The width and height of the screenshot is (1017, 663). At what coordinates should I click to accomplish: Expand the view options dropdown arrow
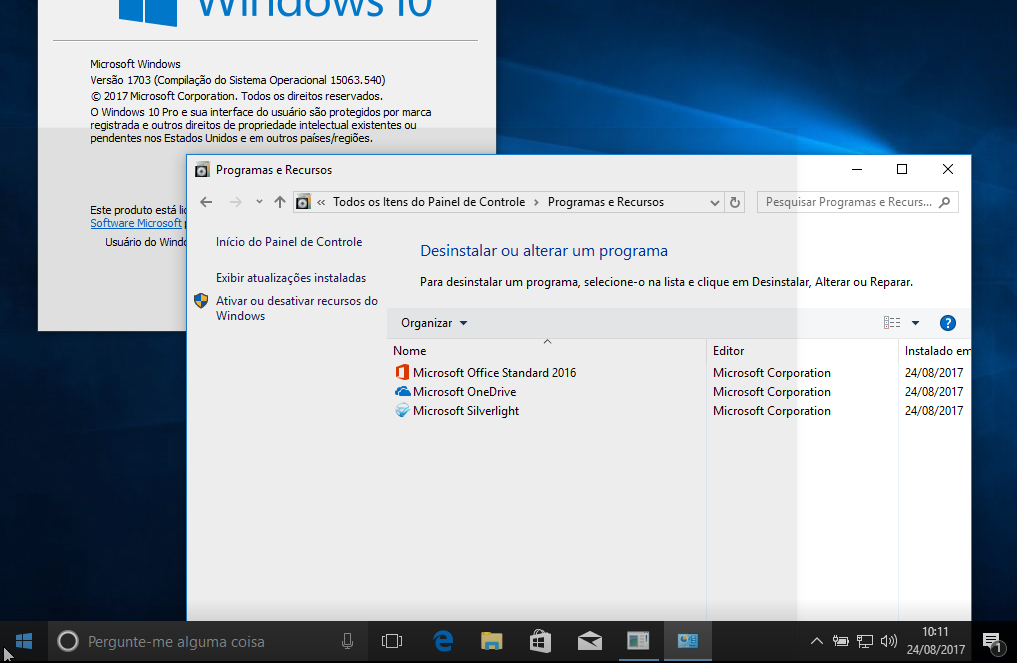click(915, 323)
